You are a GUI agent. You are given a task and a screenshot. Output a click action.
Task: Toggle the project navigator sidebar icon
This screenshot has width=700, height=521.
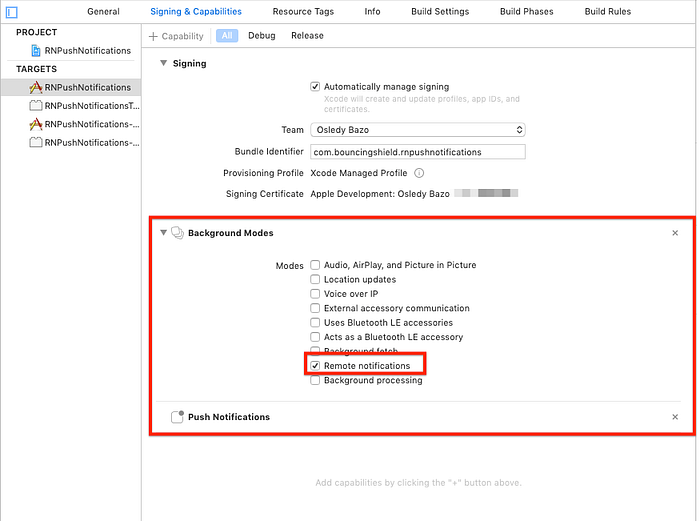pos(12,12)
